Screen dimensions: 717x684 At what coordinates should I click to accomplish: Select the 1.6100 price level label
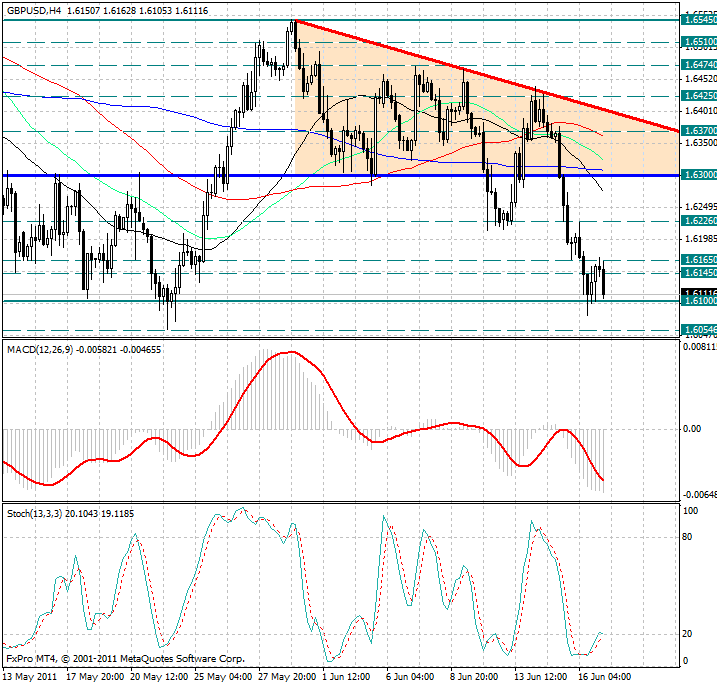coord(699,301)
